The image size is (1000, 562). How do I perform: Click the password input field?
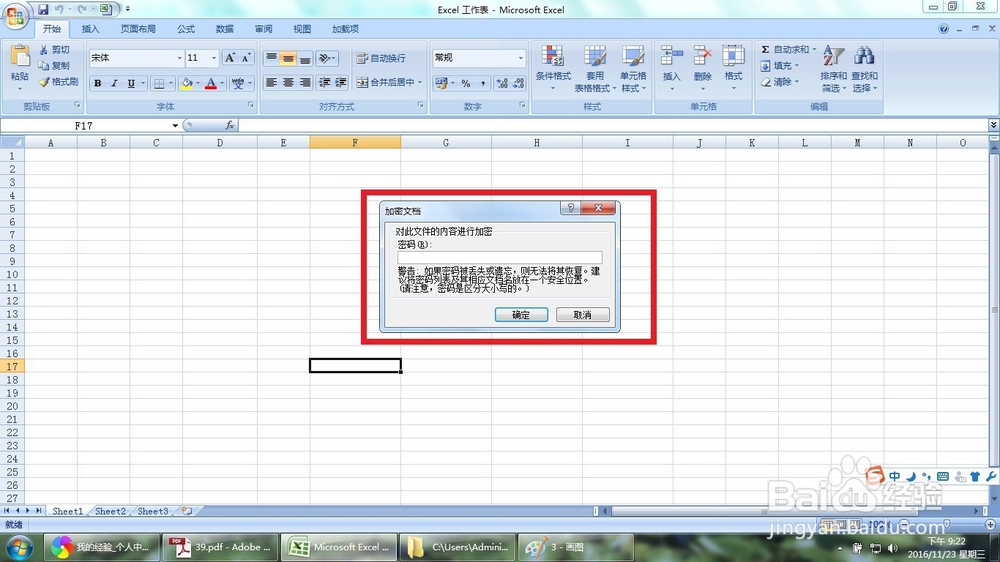point(499,257)
